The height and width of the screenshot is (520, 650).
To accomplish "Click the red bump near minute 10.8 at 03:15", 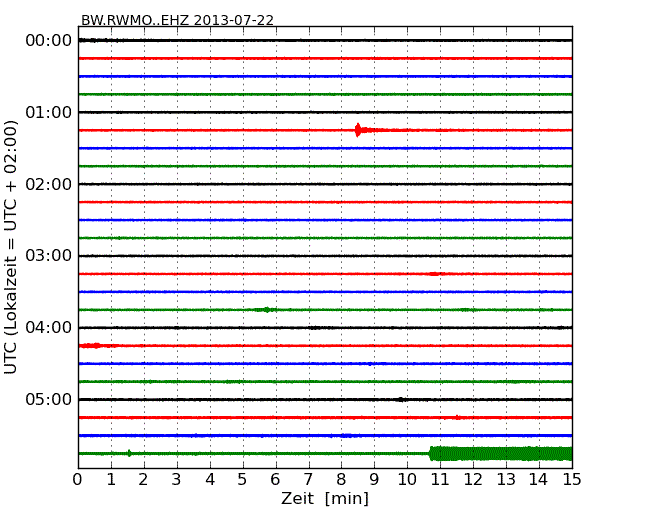I will coord(435,274).
